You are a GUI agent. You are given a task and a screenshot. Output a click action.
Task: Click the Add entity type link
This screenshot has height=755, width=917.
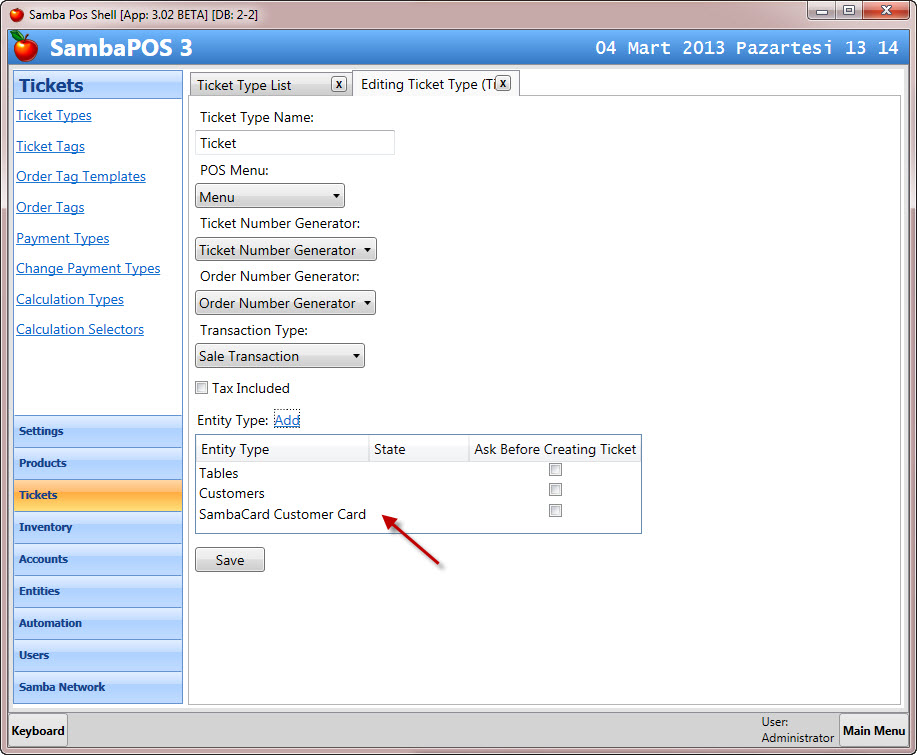point(287,421)
